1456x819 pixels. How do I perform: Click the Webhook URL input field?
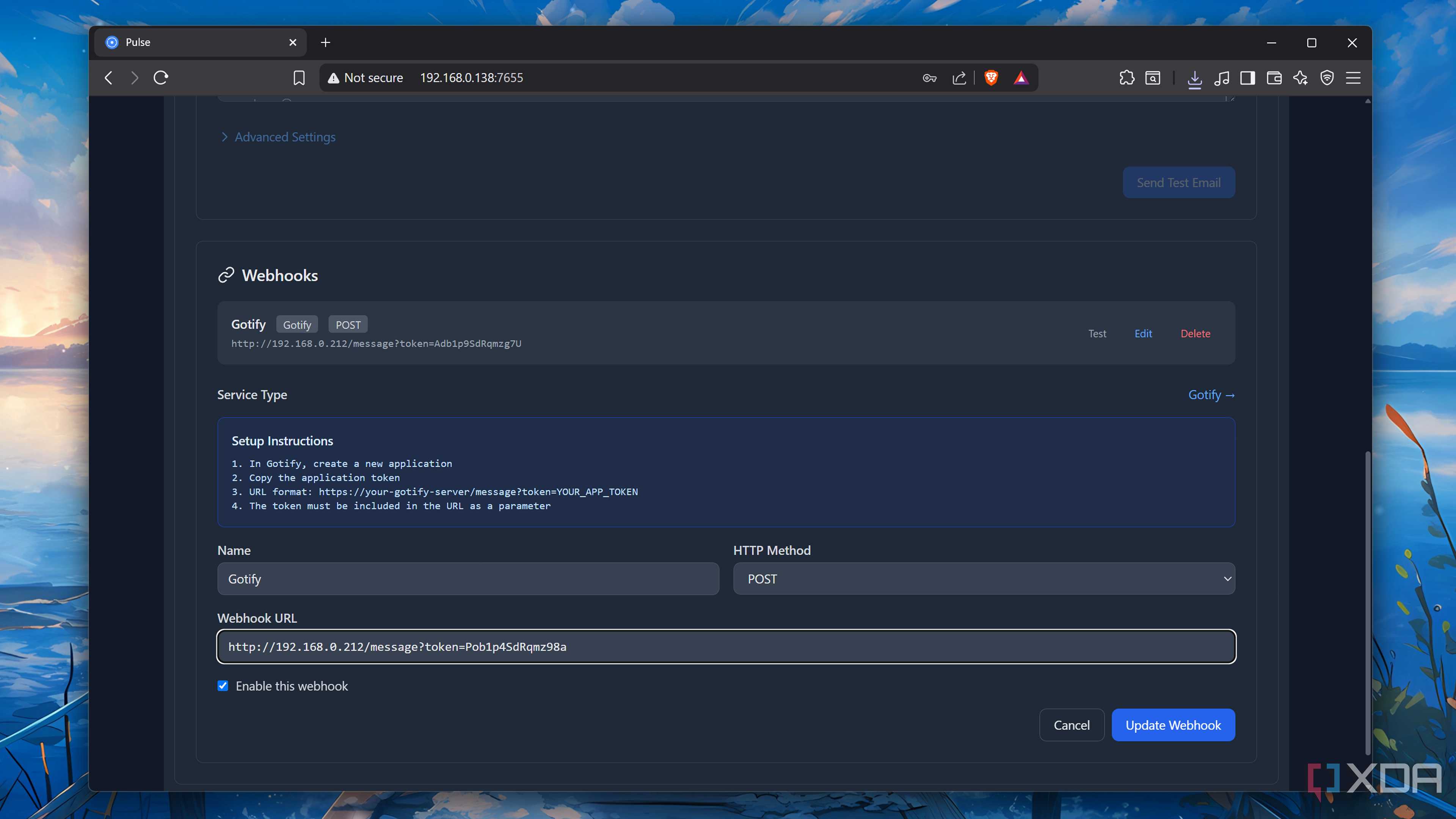726,646
